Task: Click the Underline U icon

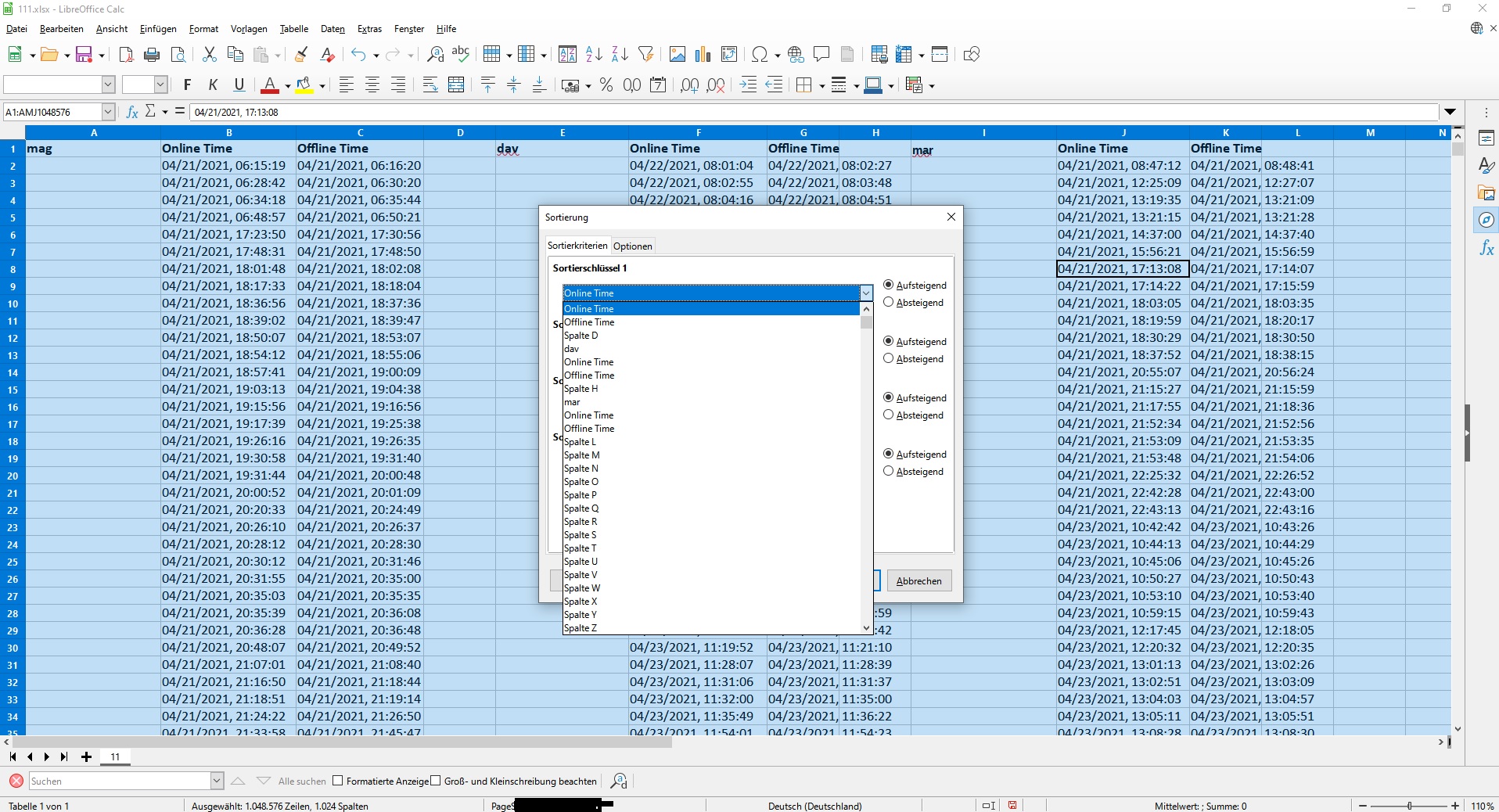Action: 239,85
